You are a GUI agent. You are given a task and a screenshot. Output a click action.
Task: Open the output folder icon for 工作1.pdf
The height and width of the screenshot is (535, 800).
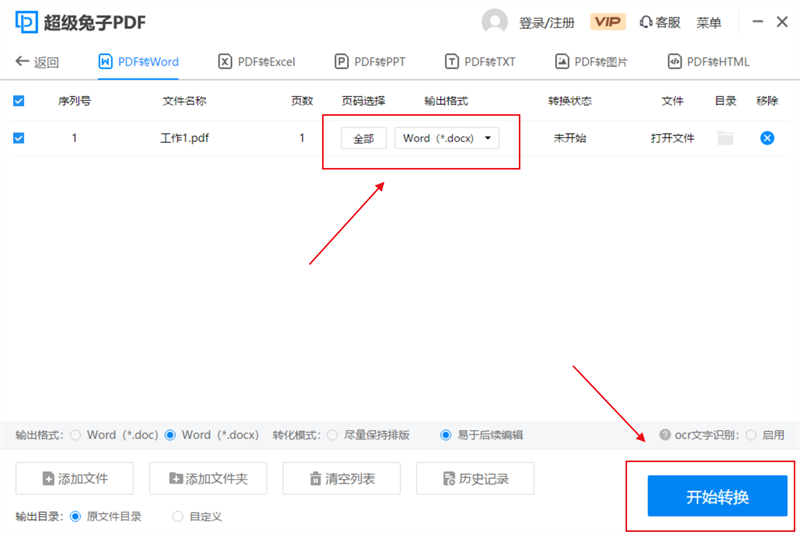click(725, 138)
